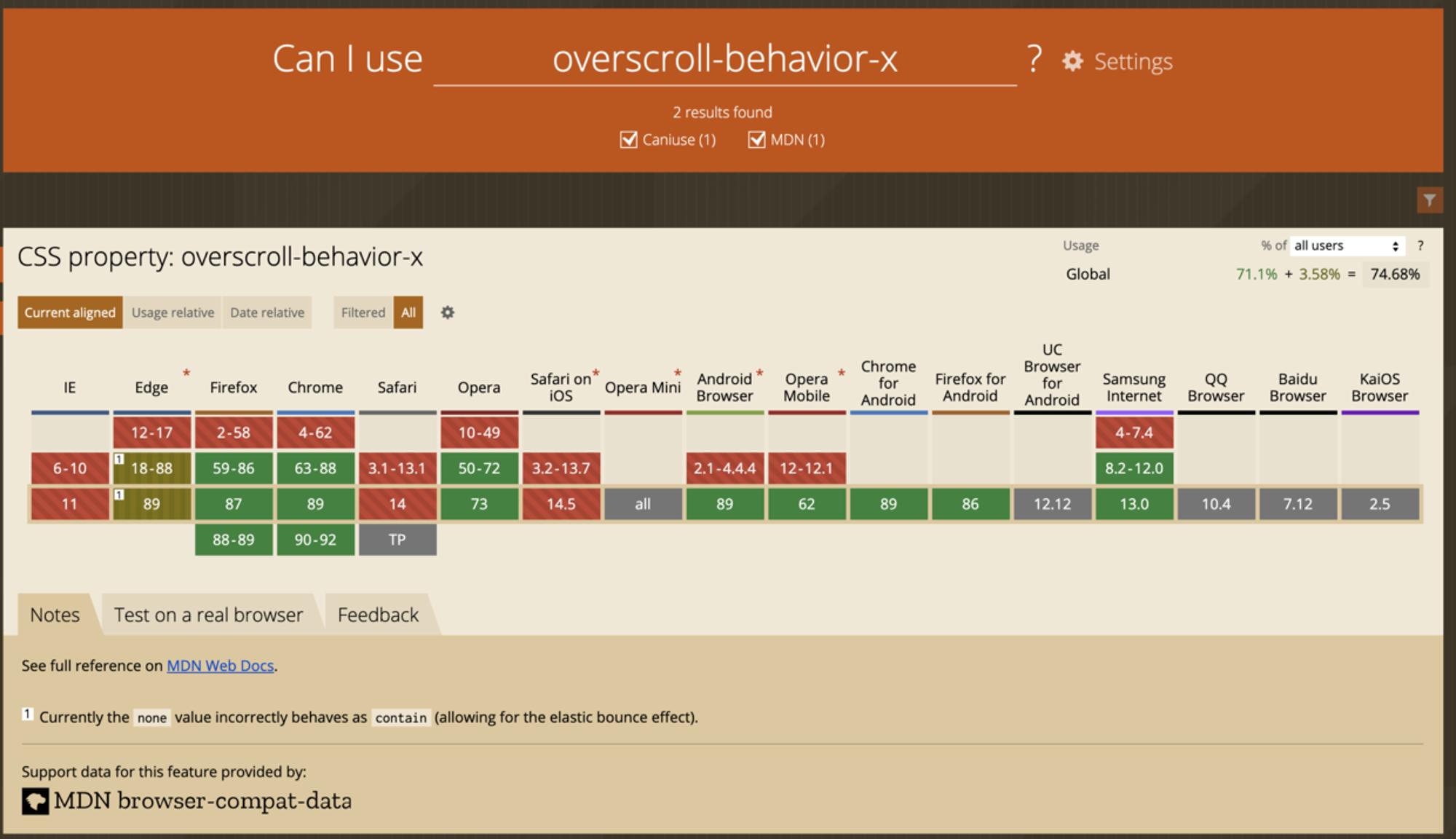
Task: Click the overscroll-behavior-x search field
Action: [725, 60]
